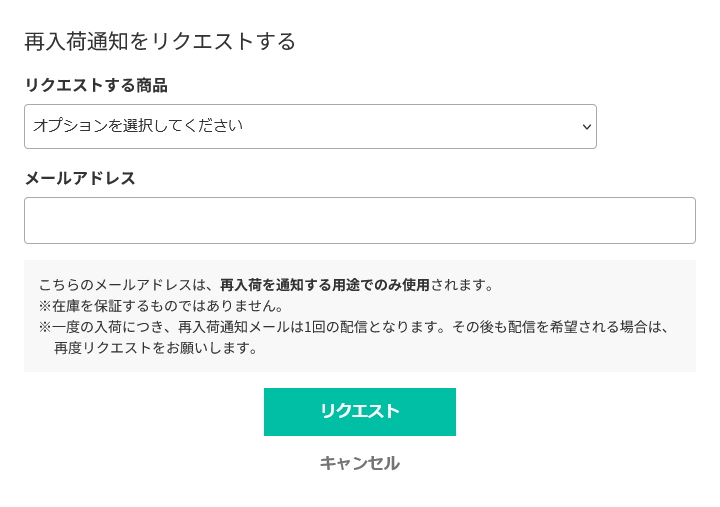720x507 pixels.
Task: Click the メールアドレス label
Action: click(x=80, y=178)
